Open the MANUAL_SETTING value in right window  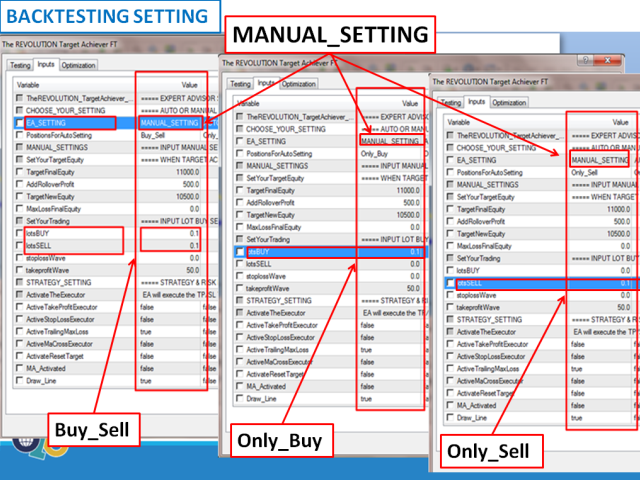pos(600,160)
